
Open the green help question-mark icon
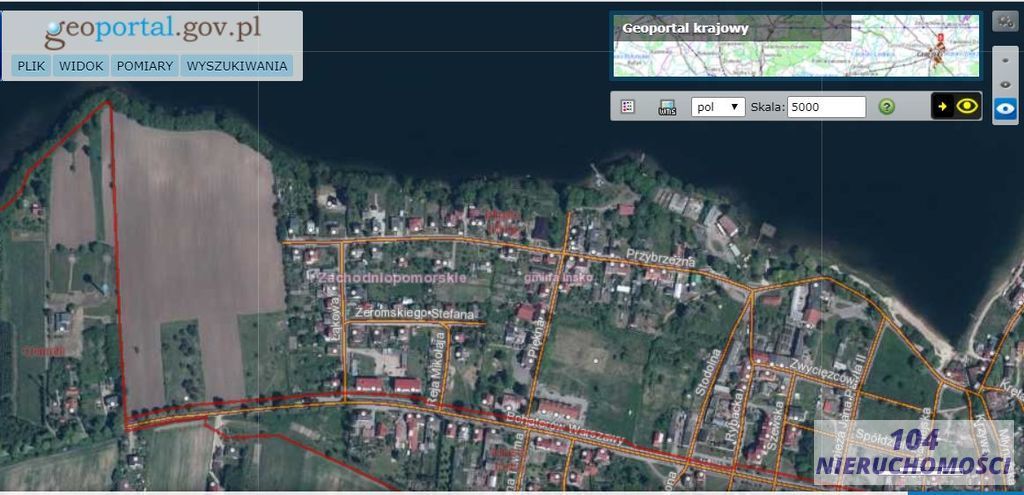886,106
